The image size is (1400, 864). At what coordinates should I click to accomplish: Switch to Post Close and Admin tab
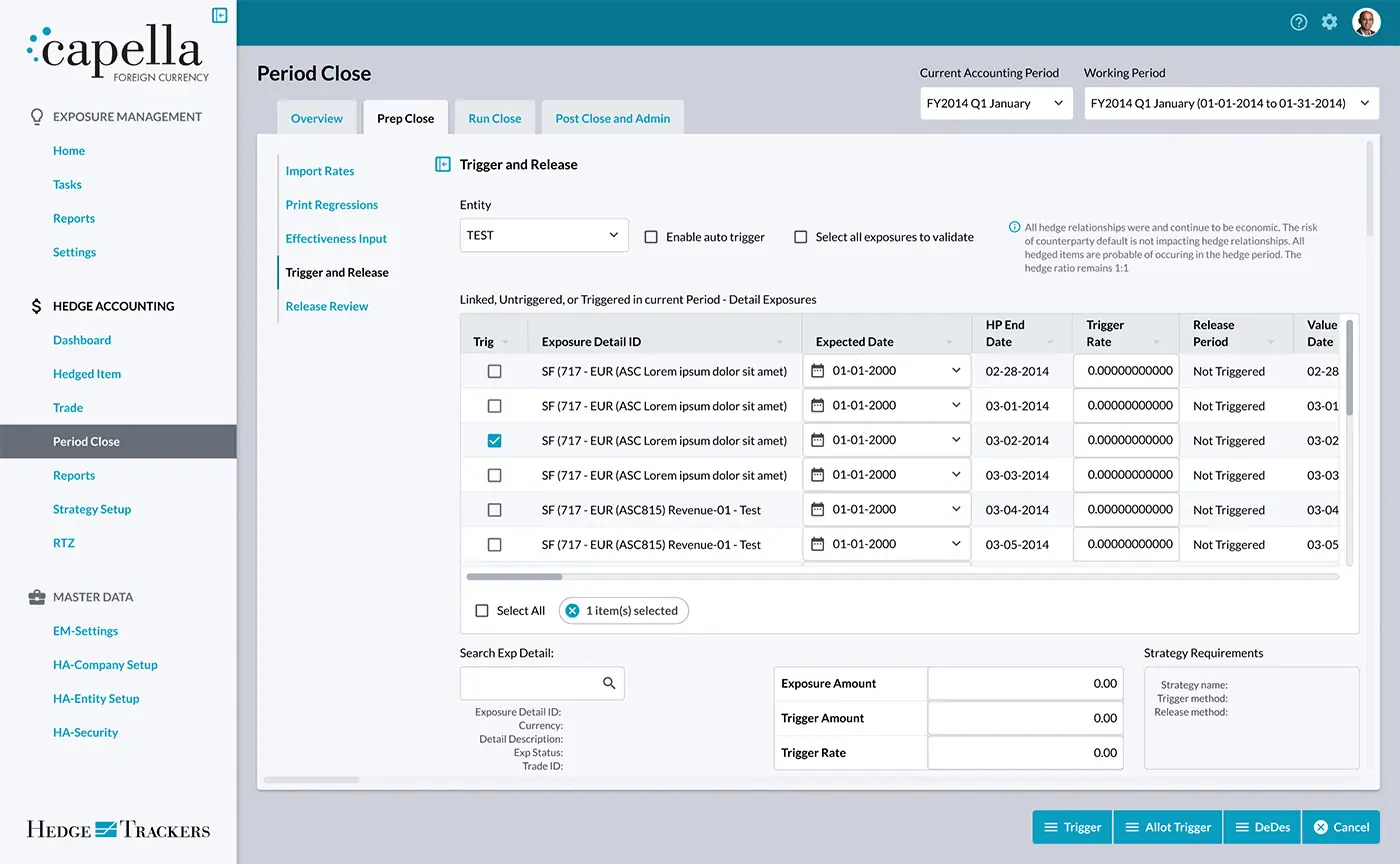[613, 118]
